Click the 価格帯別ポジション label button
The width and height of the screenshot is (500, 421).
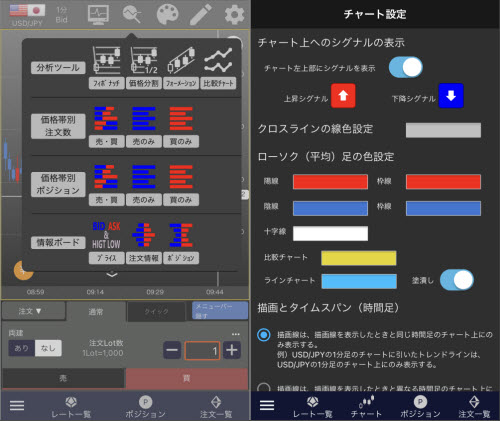click(58, 184)
